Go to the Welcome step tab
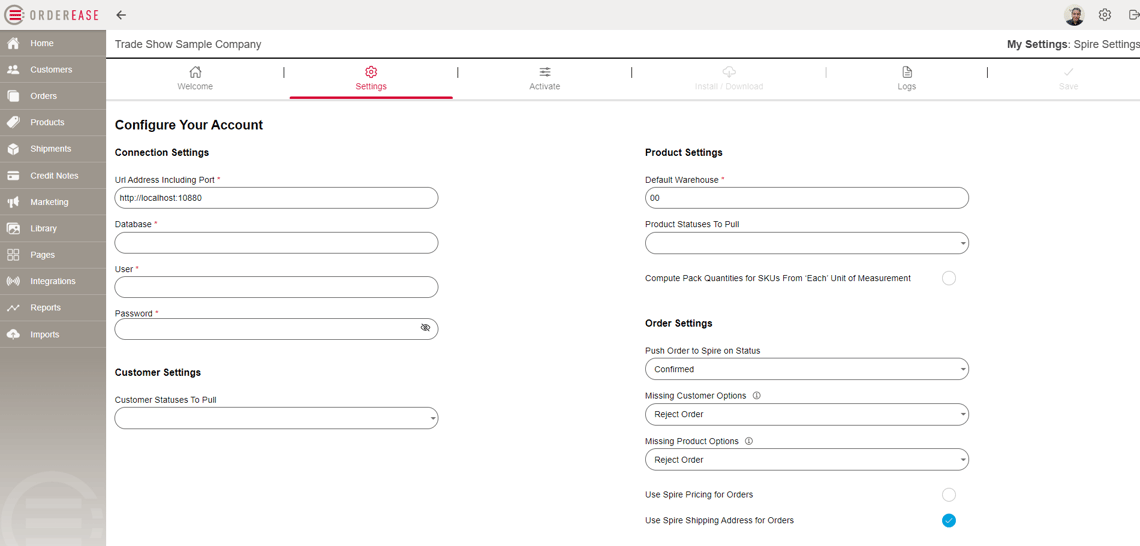Viewport: 1140px width, 546px height. [x=195, y=79]
